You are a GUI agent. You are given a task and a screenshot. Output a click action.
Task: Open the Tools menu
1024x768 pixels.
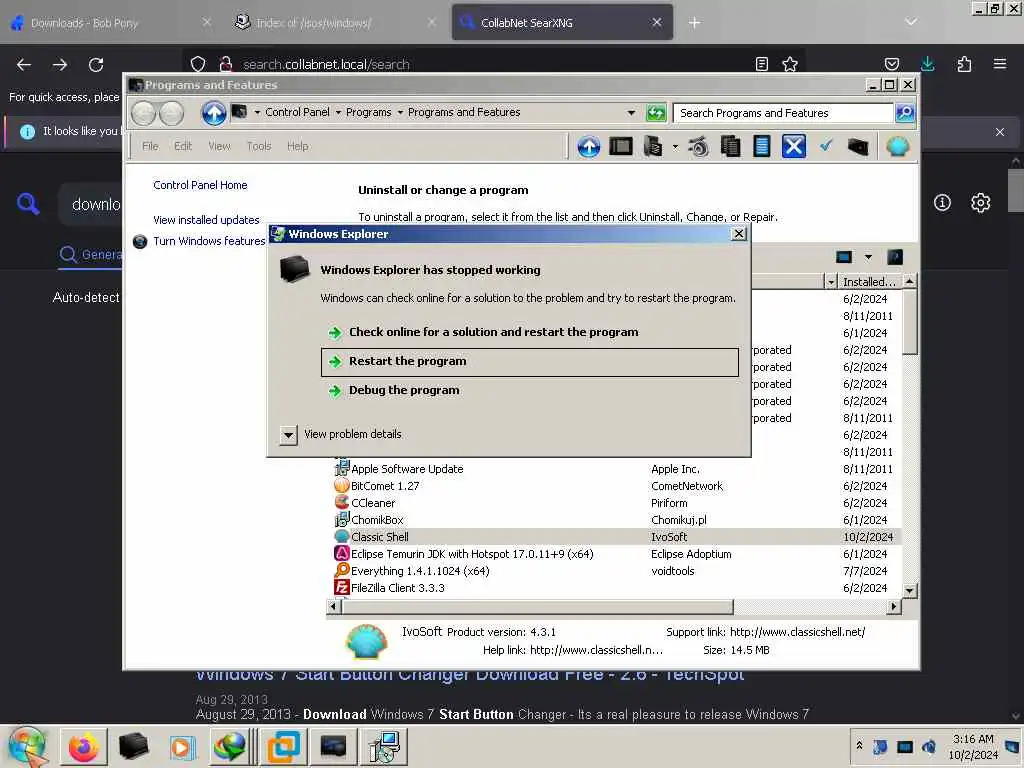pyautogui.click(x=259, y=146)
